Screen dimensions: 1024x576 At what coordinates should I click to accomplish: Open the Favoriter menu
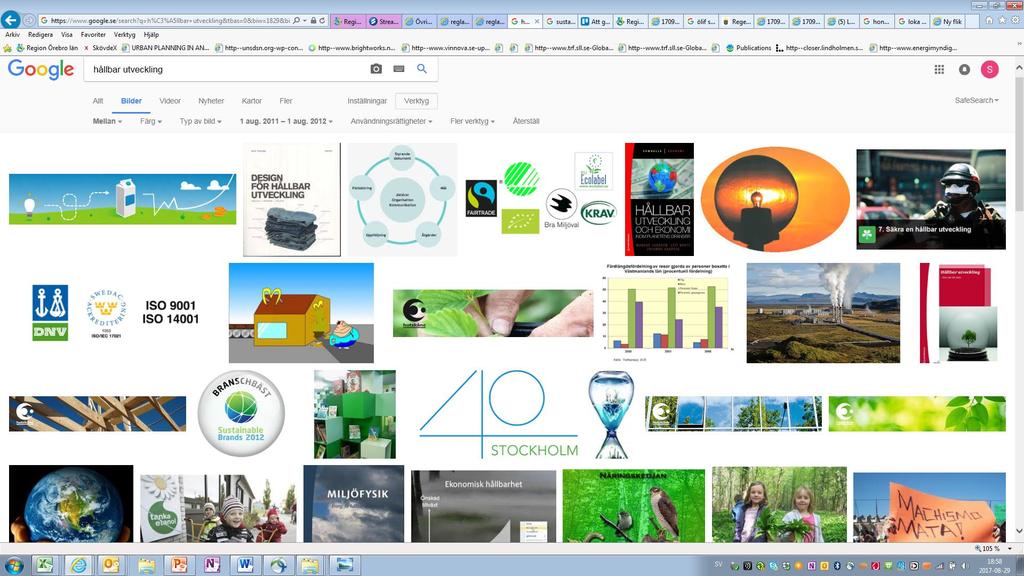pos(93,35)
